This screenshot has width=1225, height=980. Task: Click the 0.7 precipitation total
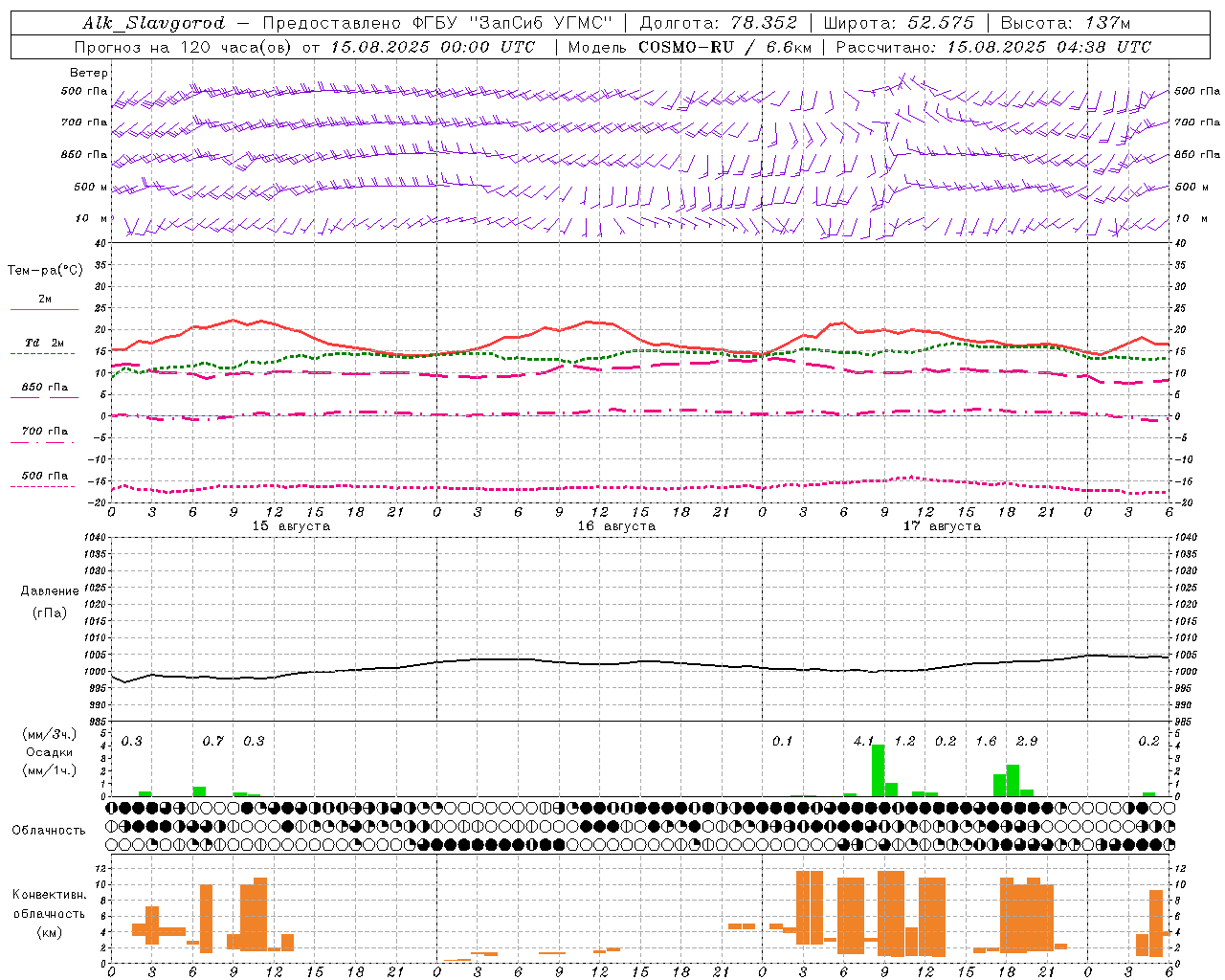click(212, 742)
